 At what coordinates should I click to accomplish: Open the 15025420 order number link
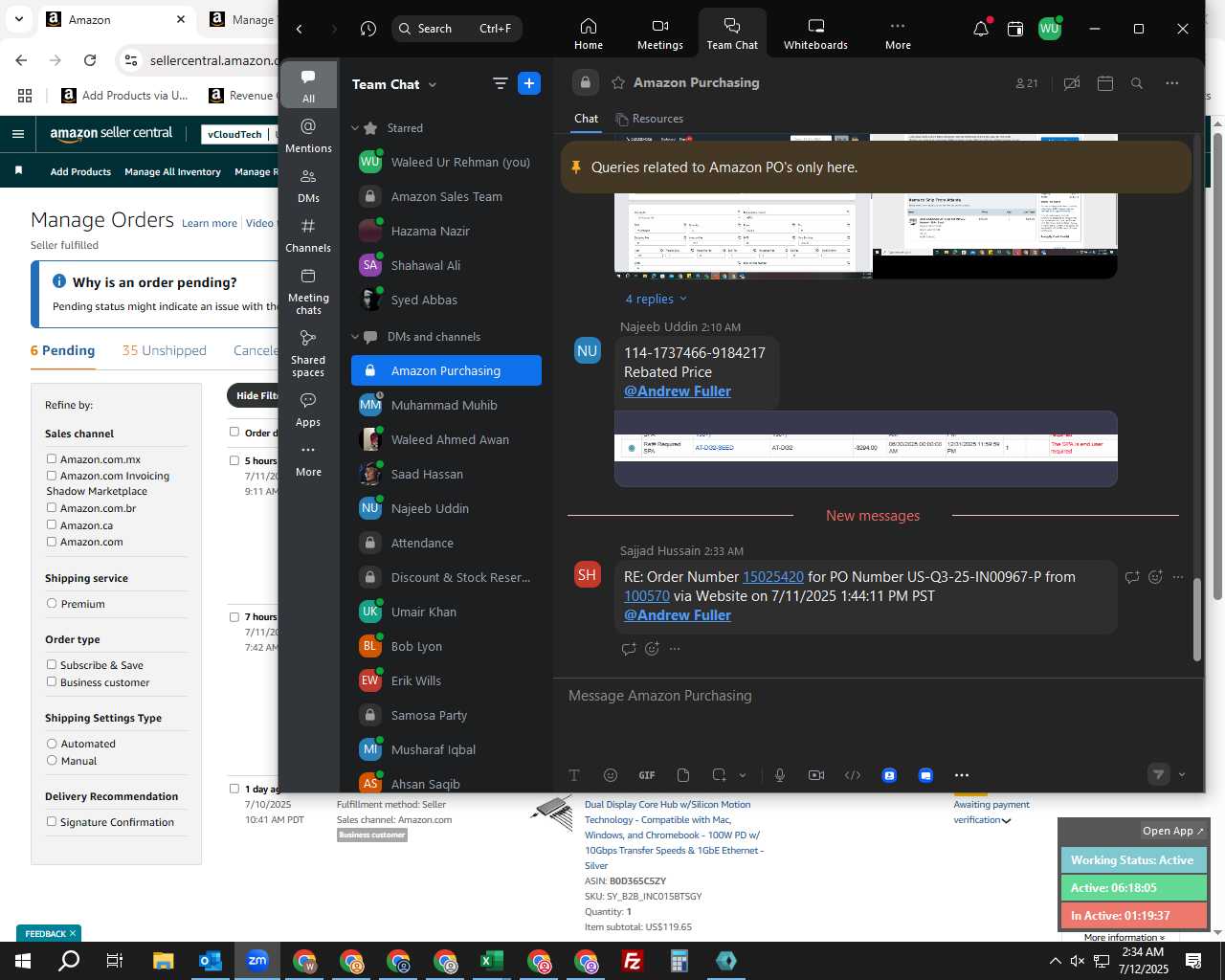coord(773,577)
